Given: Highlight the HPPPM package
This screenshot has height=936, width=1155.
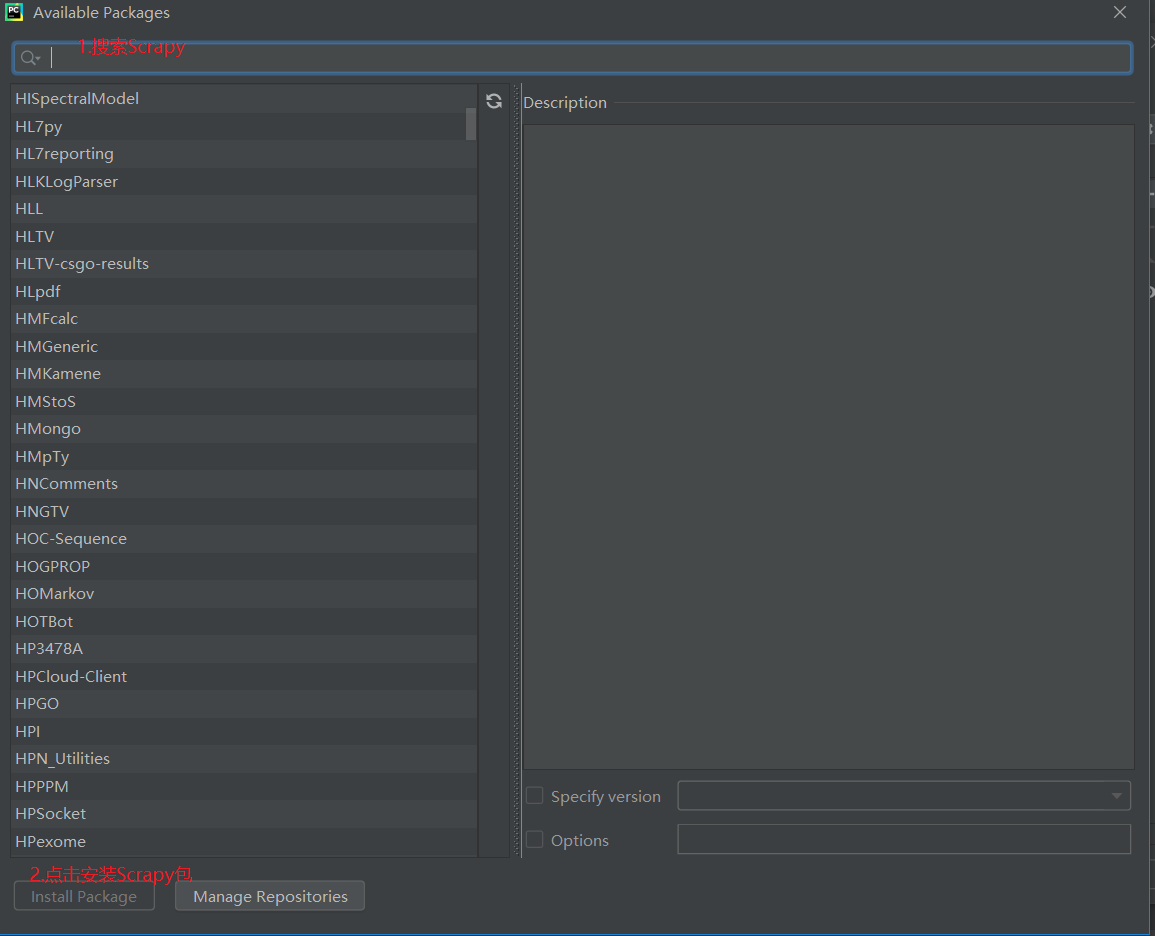Looking at the screenshot, I should [x=244, y=787].
